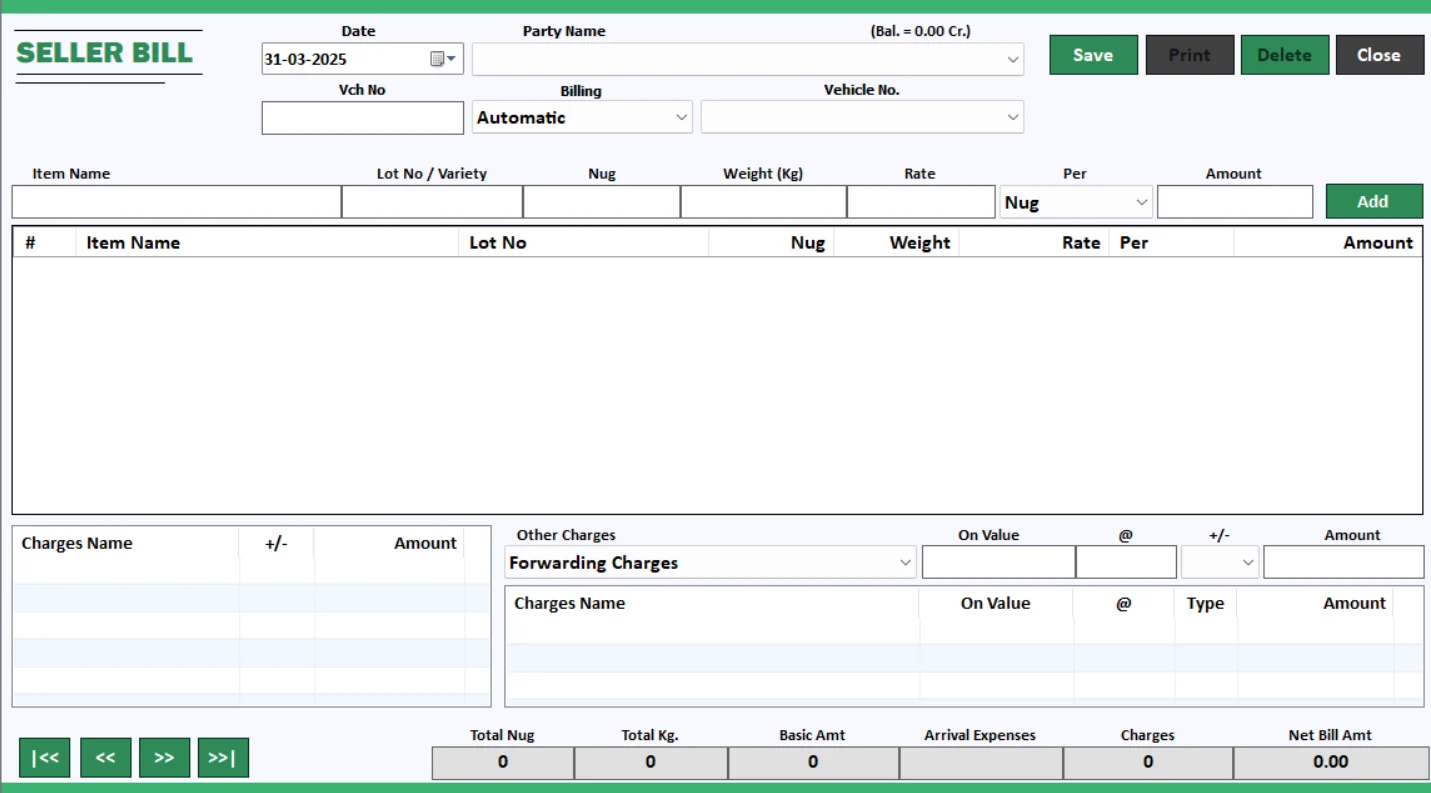
Task: Click the Arrival Expenses value box
Action: 981,762
